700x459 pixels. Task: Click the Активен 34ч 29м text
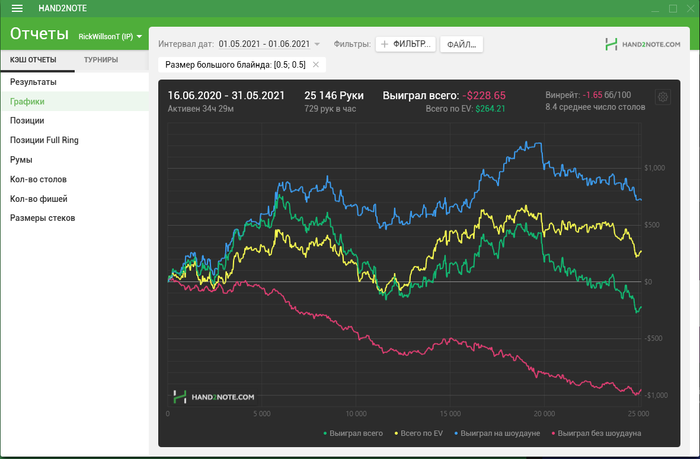click(200, 108)
